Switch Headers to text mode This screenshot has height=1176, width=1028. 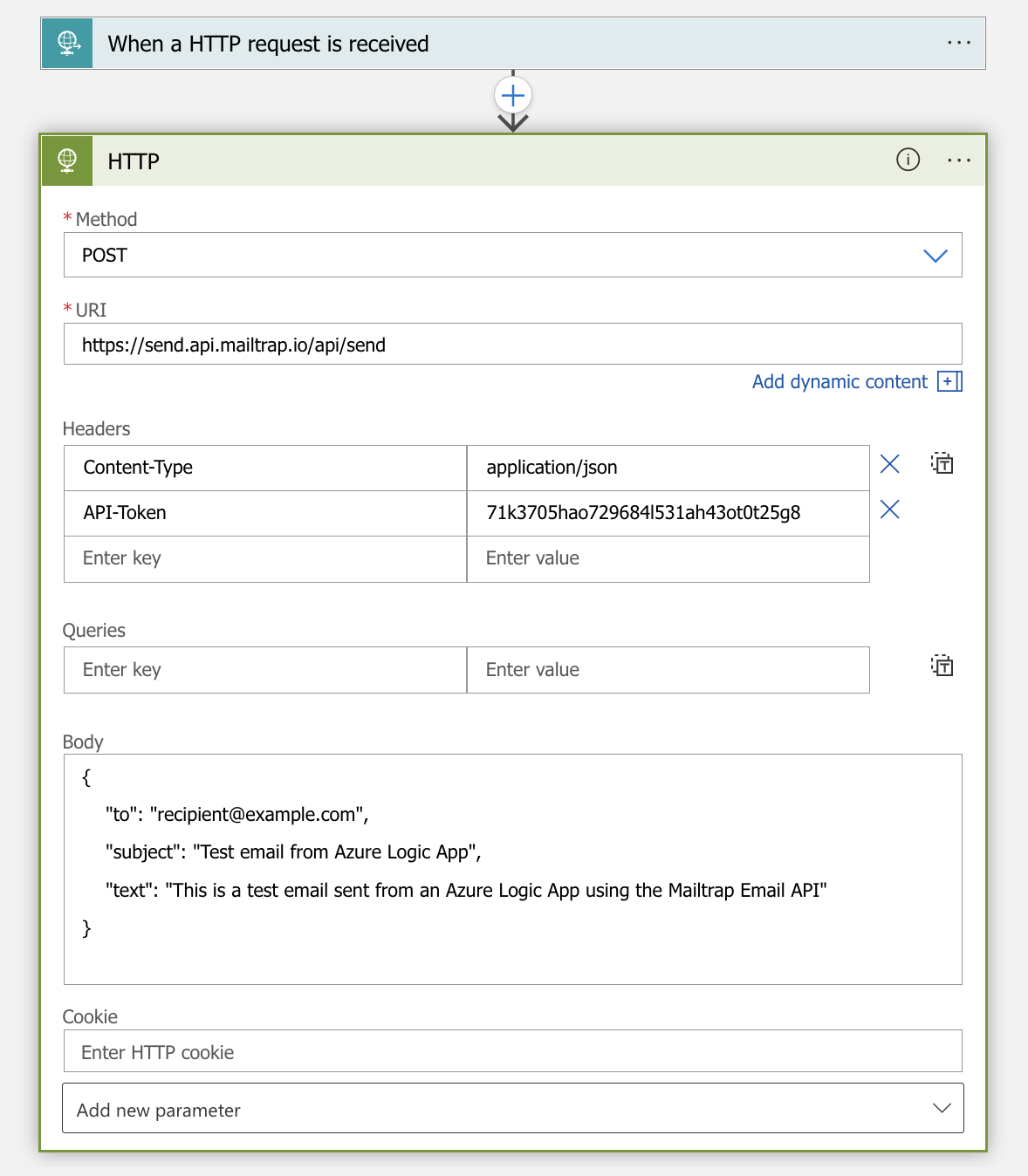click(942, 463)
